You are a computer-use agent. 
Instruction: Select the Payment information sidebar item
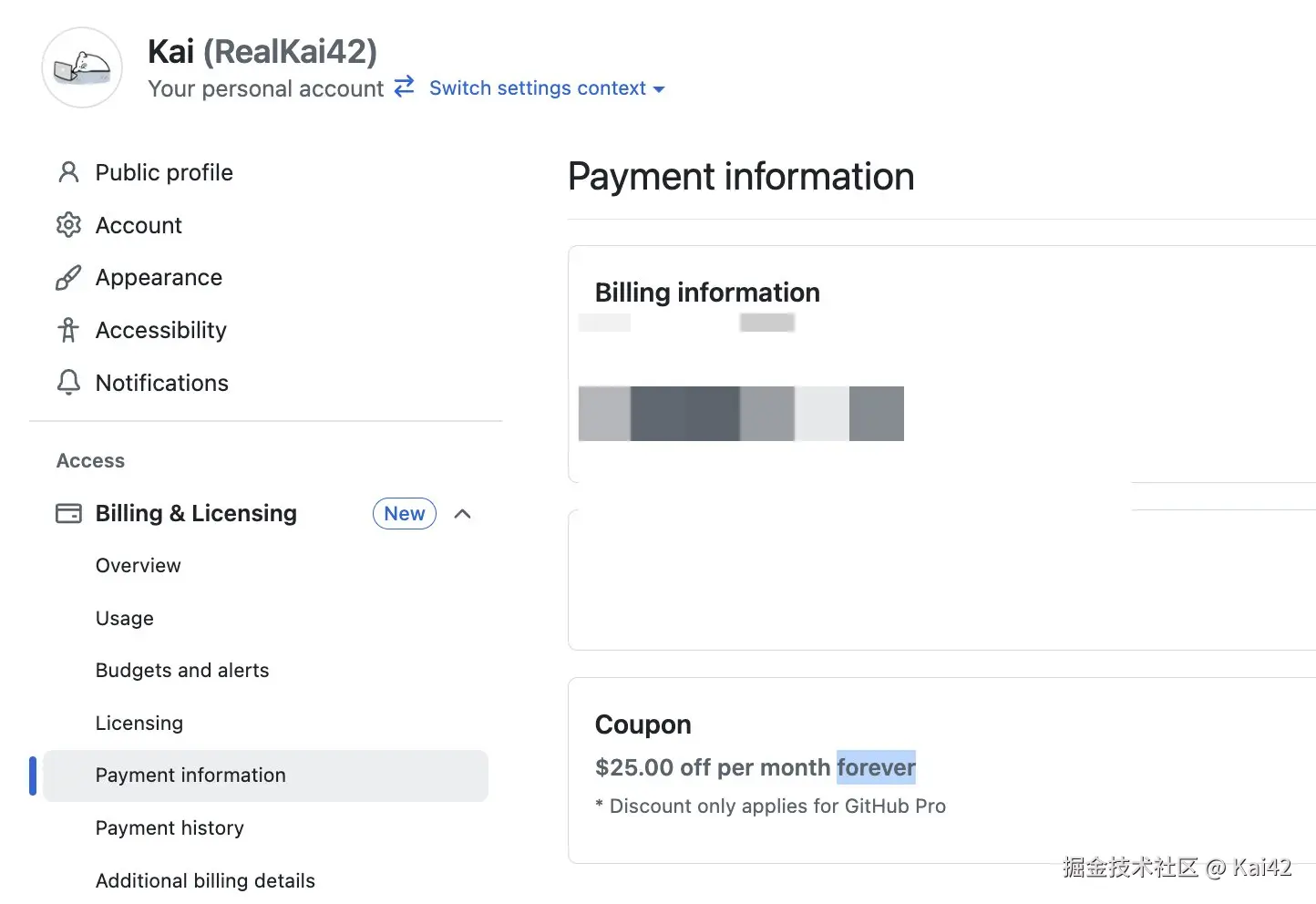pyautogui.click(x=190, y=776)
